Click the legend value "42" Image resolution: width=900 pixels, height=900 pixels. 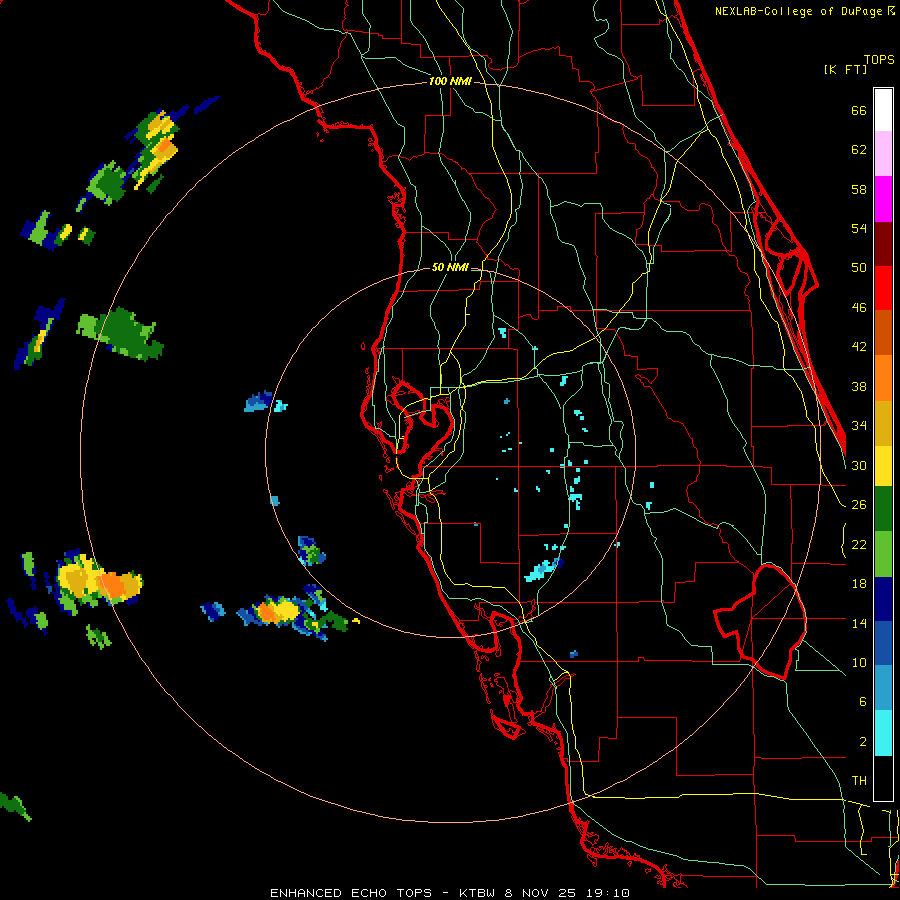tap(859, 347)
